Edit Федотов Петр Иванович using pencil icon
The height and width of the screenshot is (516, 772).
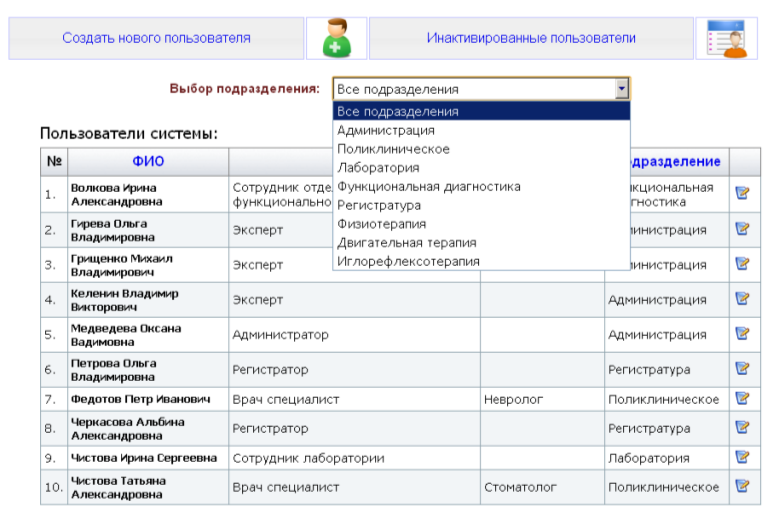tap(742, 398)
